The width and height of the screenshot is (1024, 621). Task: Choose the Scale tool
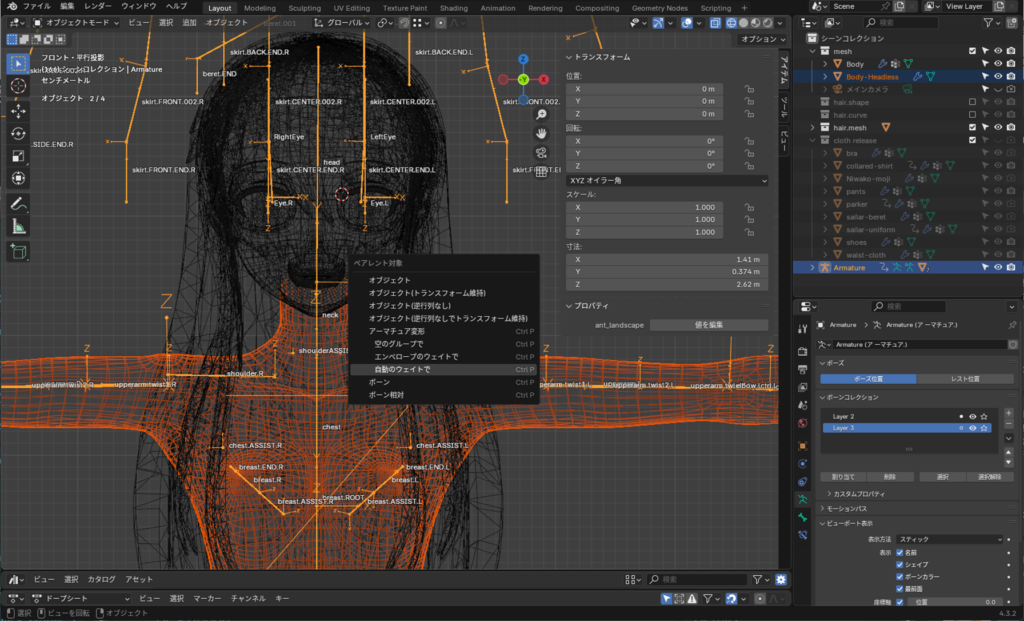(x=18, y=156)
